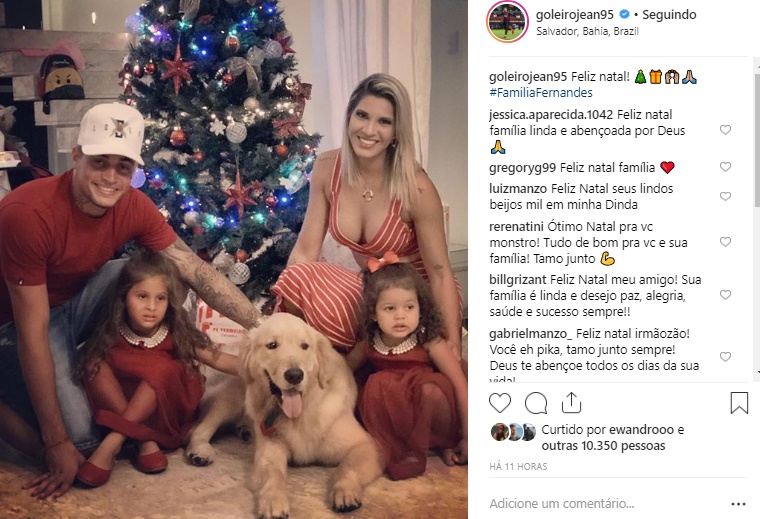Share the post with the upload icon

click(x=571, y=403)
